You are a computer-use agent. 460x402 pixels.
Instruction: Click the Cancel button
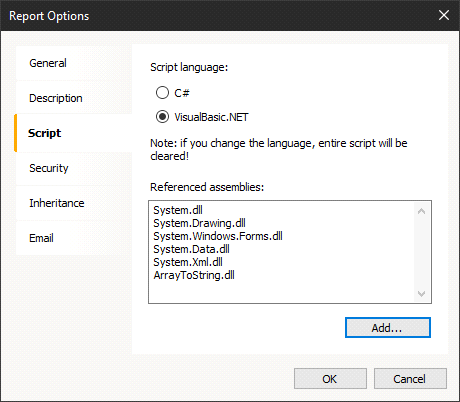(x=410, y=379)
